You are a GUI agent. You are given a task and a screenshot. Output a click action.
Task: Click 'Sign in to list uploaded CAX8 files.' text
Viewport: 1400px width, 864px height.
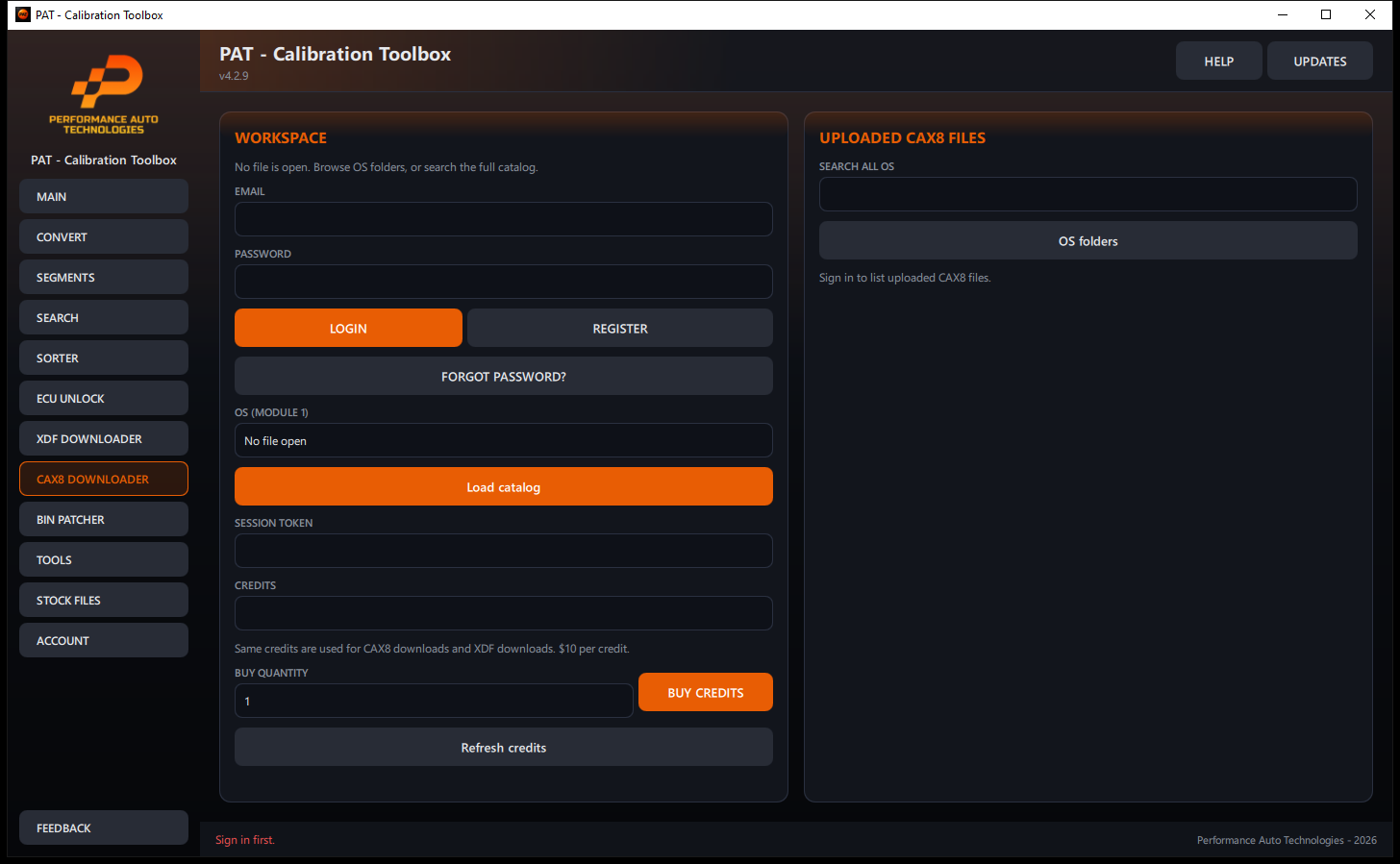[x=905, y=278]
